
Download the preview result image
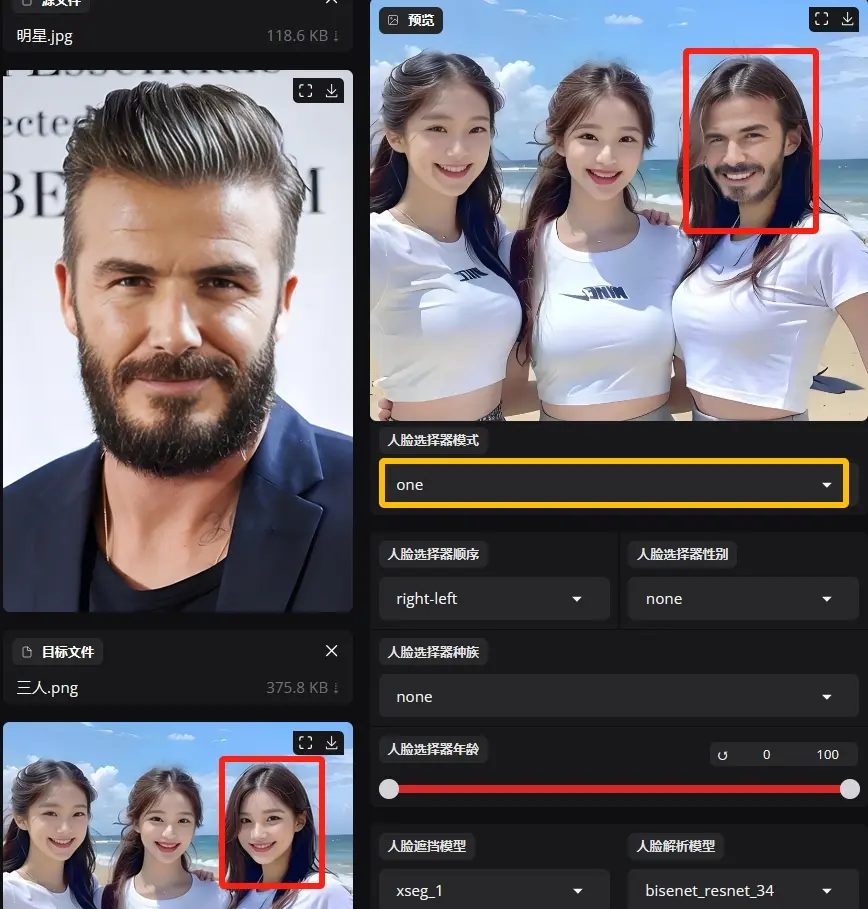coord(847,19)
